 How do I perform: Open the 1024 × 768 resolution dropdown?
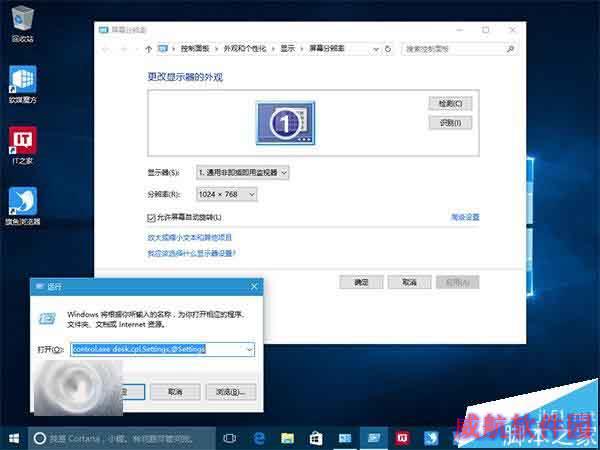coord(227,194)
